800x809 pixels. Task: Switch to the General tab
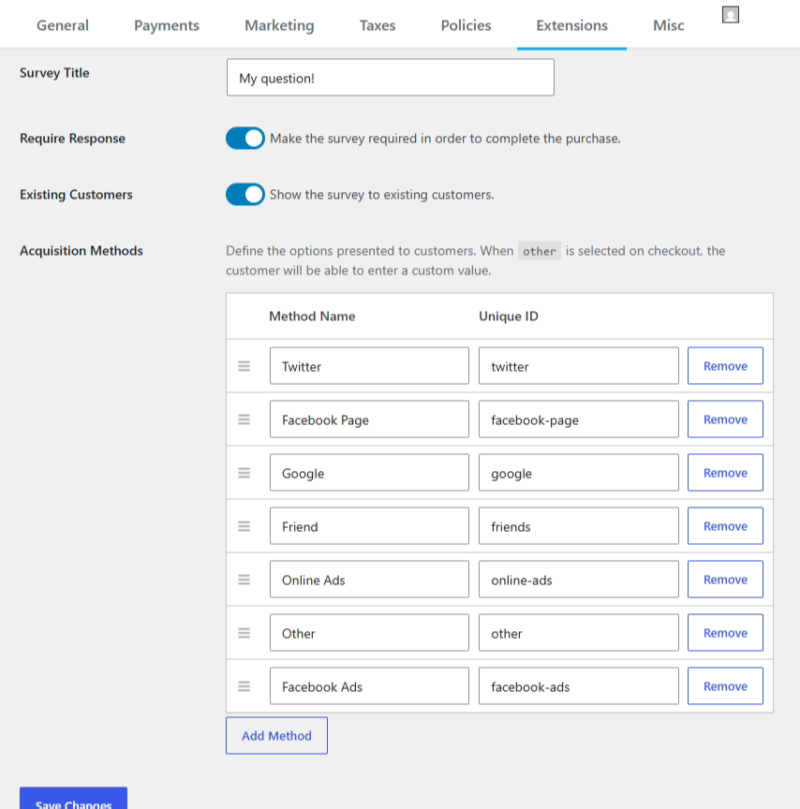point(62,26)
